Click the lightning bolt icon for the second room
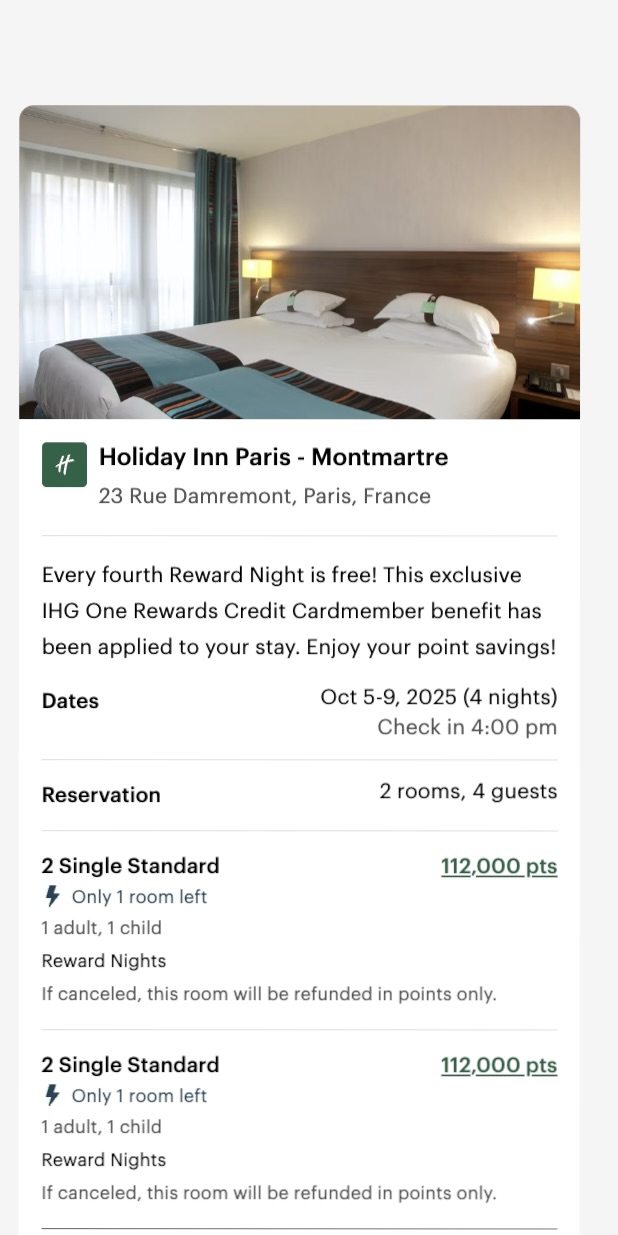This screenshot has height=1235, width=618. [53, 1095]
